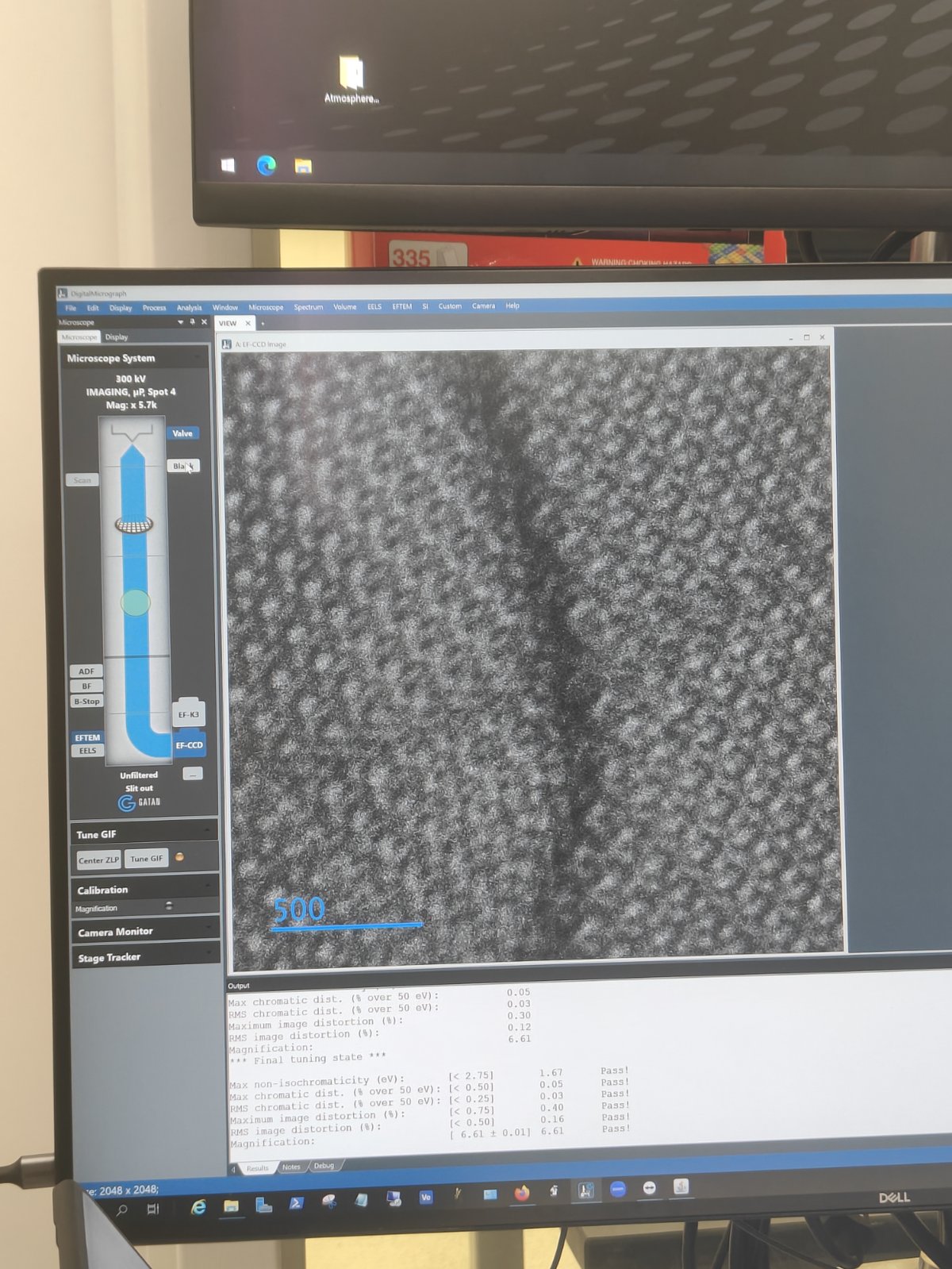The image size is (952, 1269).
Task: Click the EF-CCD image window icon
Action: (x=226, y=344)
